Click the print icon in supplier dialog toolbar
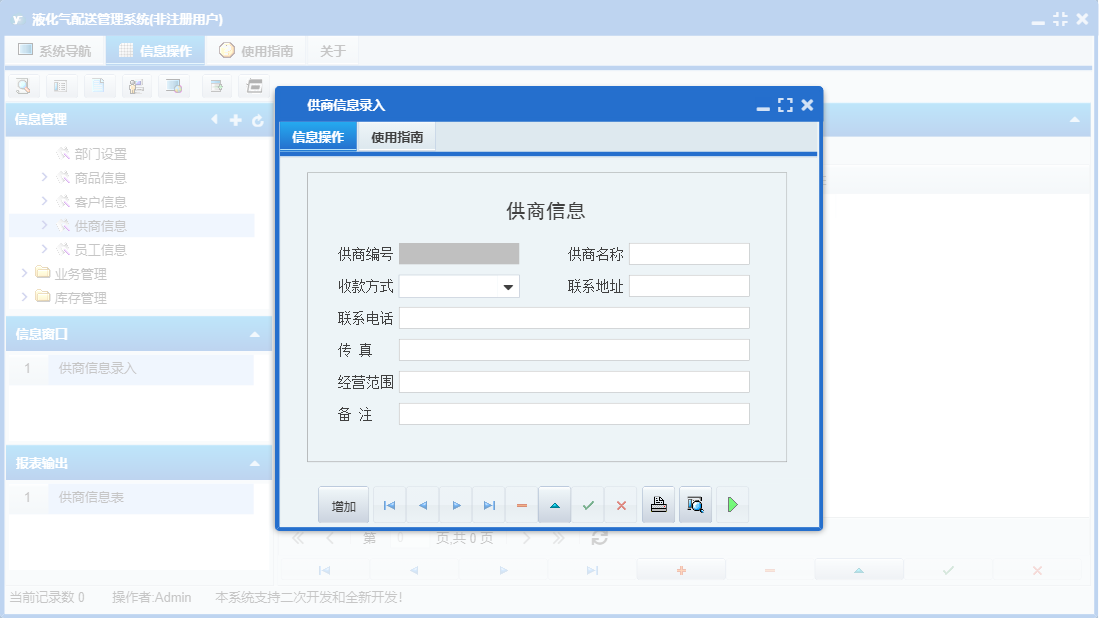The width and height of the screenshot is (1099, 618). [x=658, y=505]
